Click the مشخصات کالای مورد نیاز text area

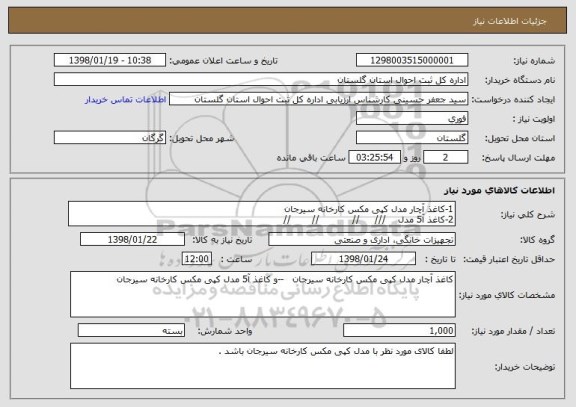click(x=263, y=295)
